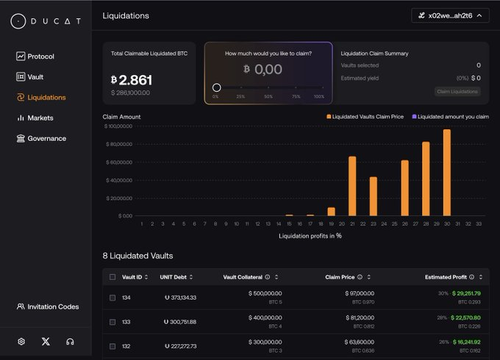Go to the Markets page
This screenshot has width=500, height=360.
(x=35, y=118)
